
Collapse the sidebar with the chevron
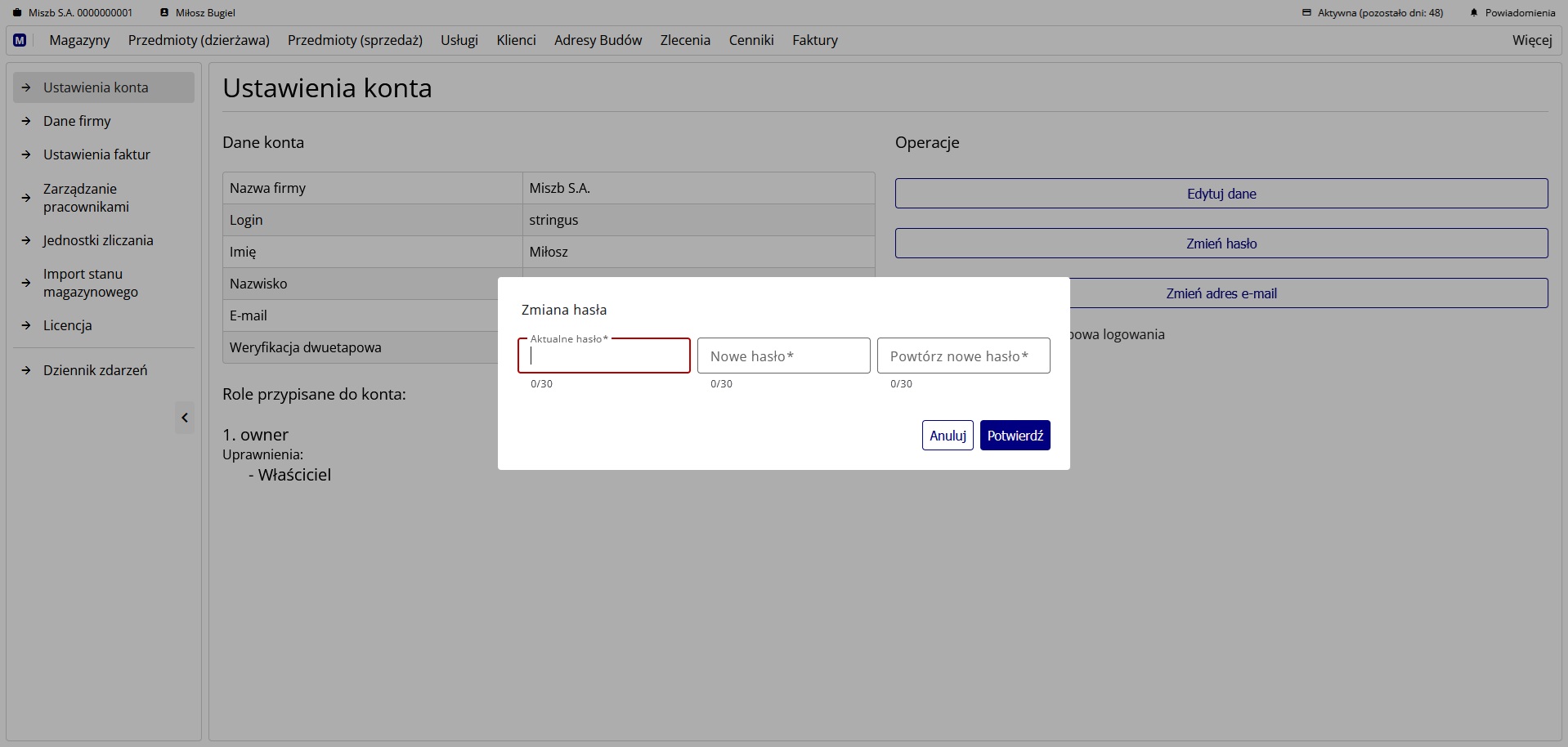pyautogui.click(x=185, y=418)
